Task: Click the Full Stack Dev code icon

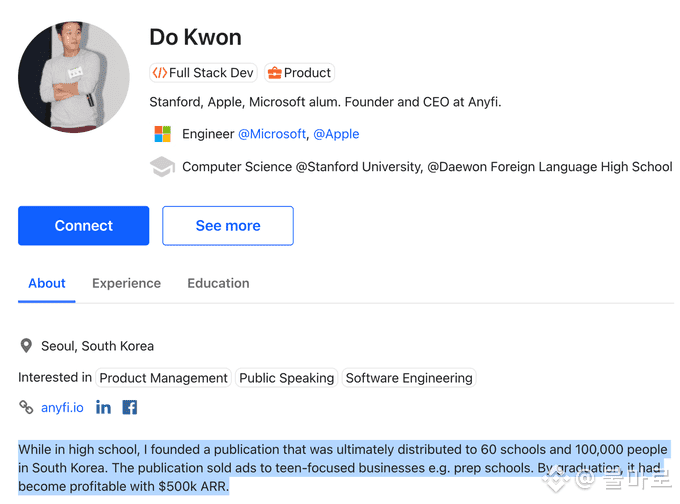Action: coord(159,73)
